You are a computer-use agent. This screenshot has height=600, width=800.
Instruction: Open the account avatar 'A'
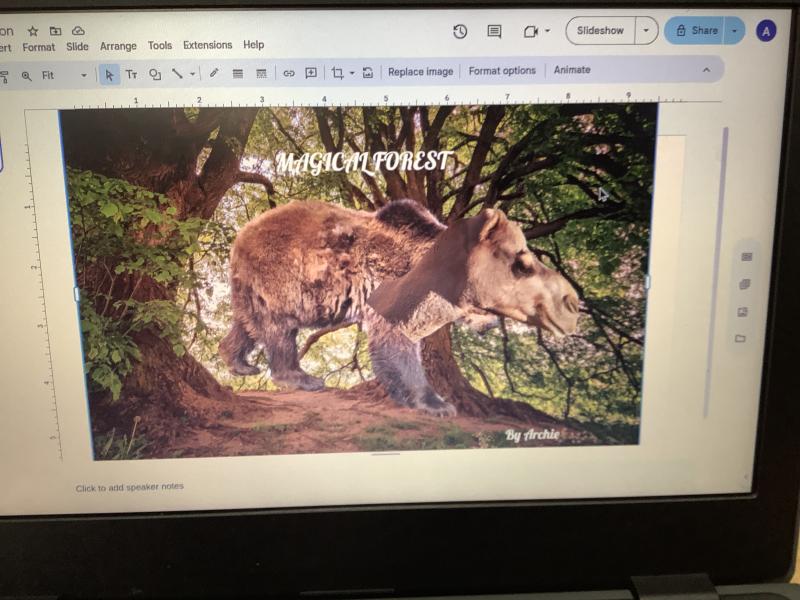tap(766, 31)
